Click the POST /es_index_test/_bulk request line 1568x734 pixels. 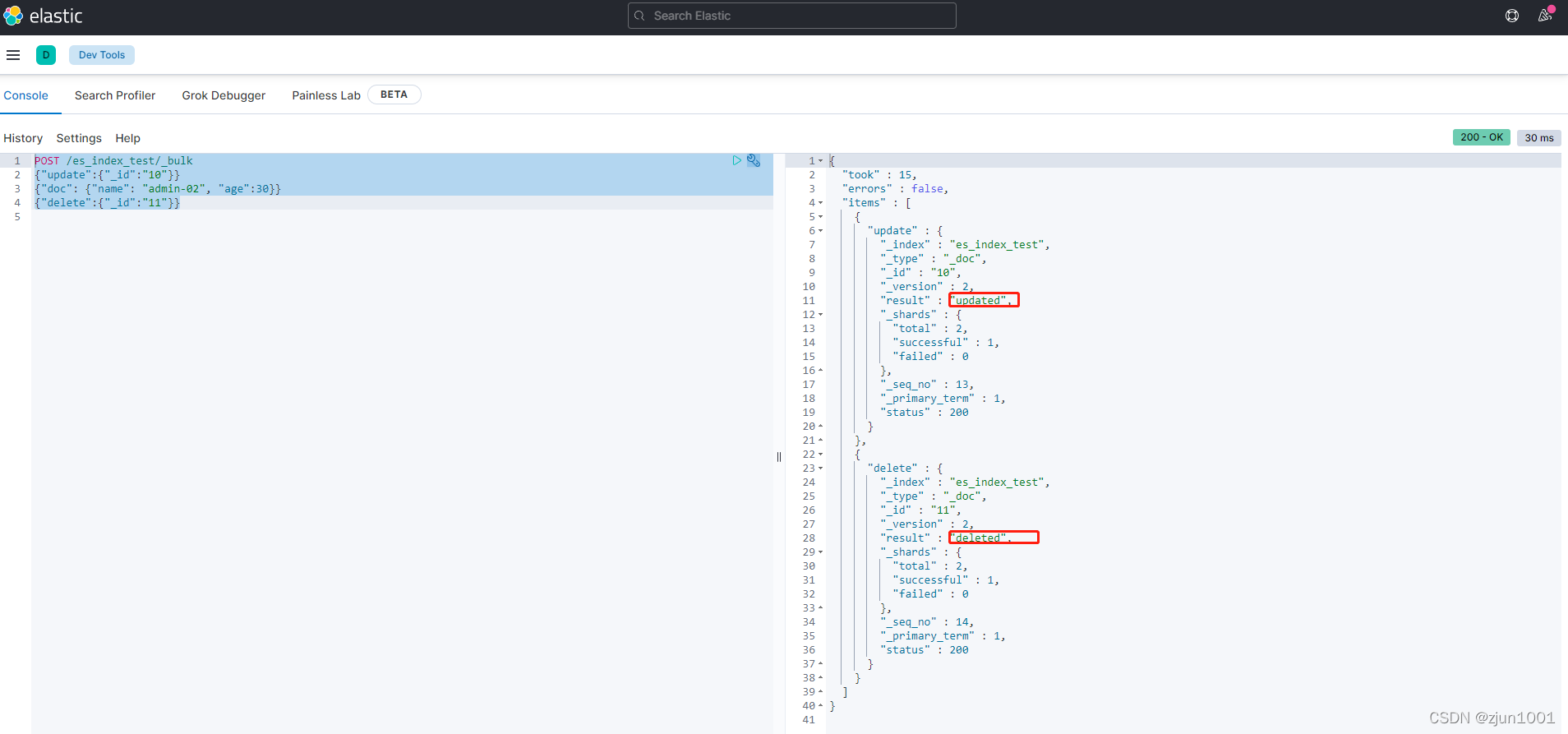point(113,161)
